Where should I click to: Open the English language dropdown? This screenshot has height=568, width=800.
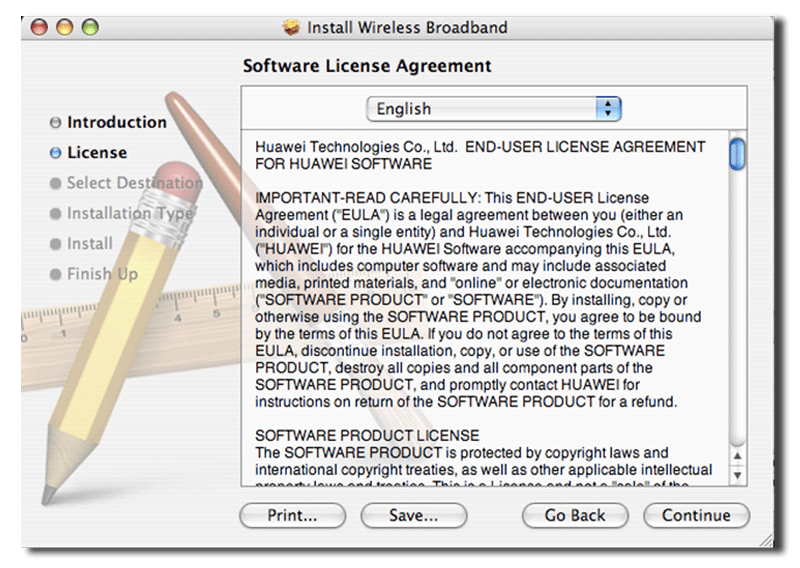pyautogui.click(x=494, y=108)
